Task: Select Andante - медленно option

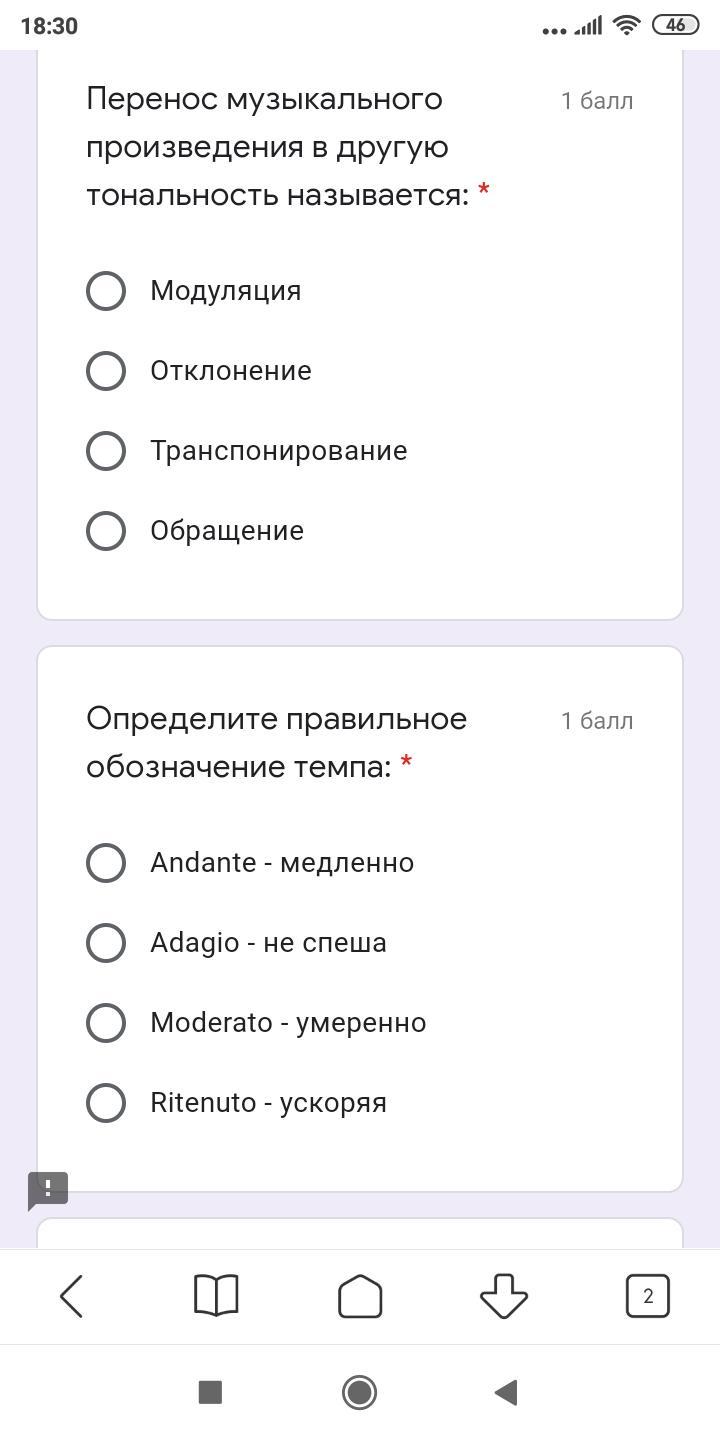Action: [106, 863]
